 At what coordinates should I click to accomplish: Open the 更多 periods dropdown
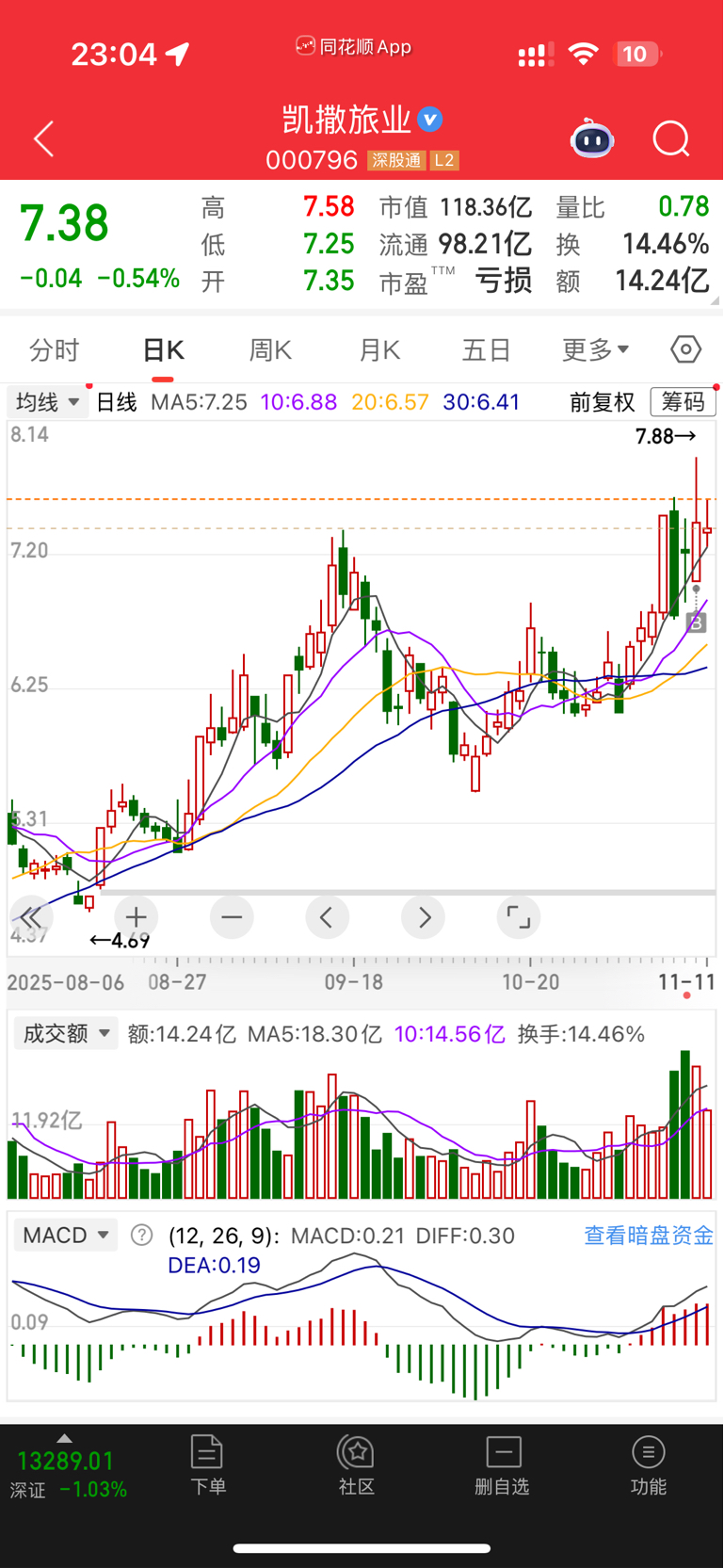tap(596, 350)
